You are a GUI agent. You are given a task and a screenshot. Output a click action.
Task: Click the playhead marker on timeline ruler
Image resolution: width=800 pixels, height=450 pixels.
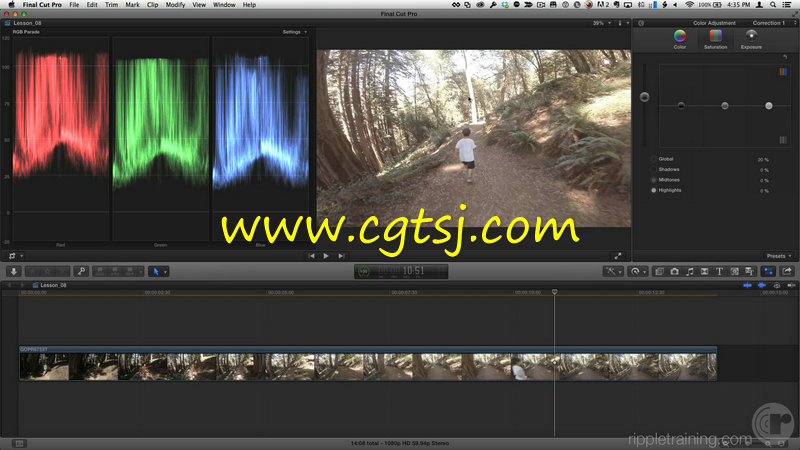tap(555, 292)
